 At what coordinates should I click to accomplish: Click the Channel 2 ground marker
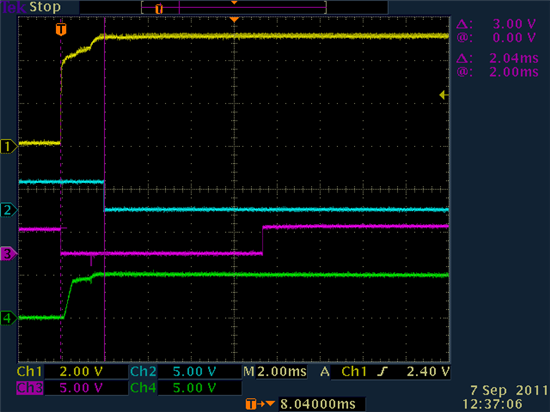coord(8,210)
